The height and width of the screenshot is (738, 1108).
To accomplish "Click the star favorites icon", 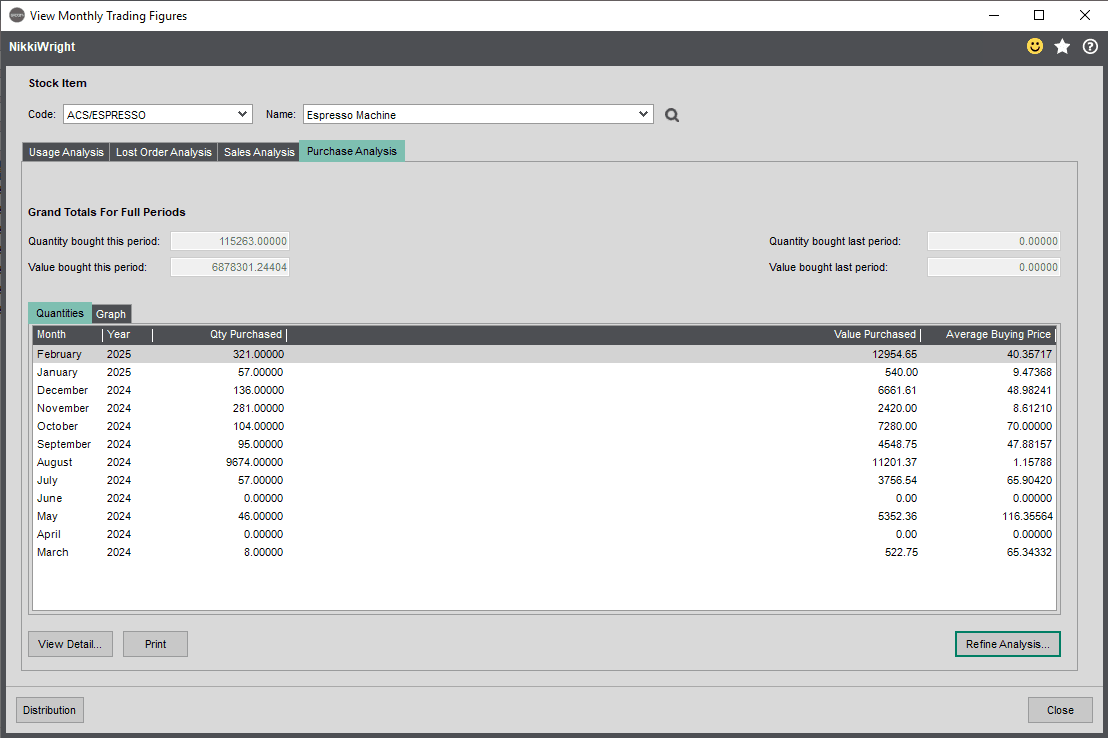I will pyautogui.click(x=1062, y=47).
